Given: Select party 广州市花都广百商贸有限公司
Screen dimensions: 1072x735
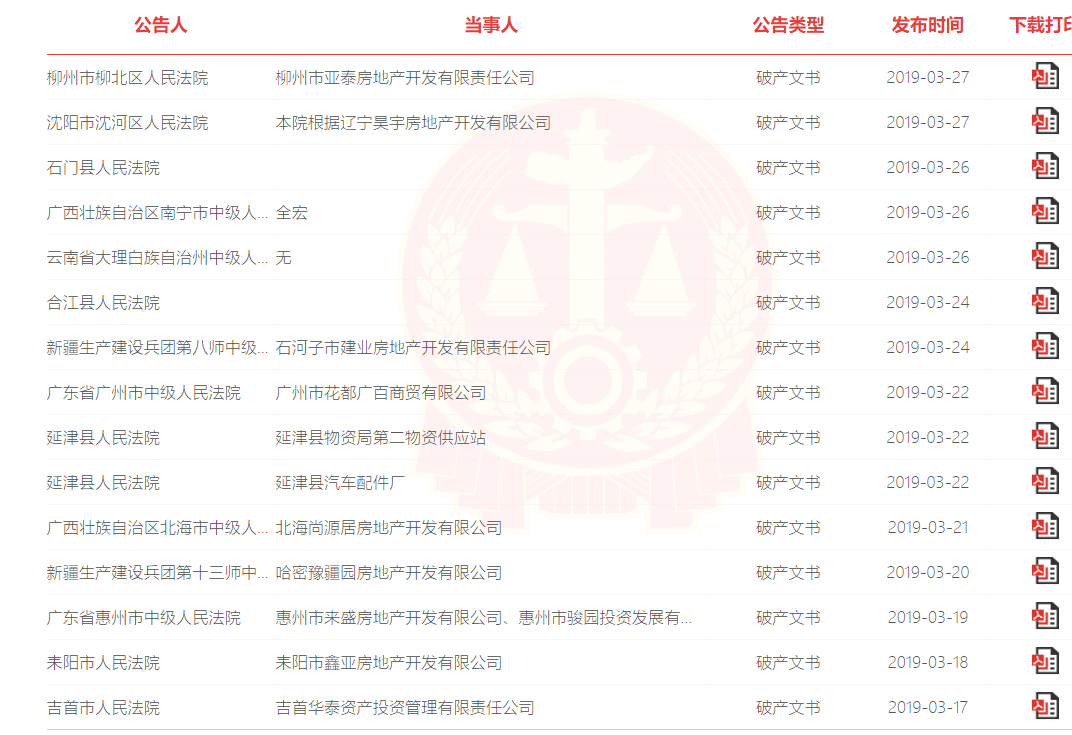Looking at the screenshot, I should click(381, 393).
